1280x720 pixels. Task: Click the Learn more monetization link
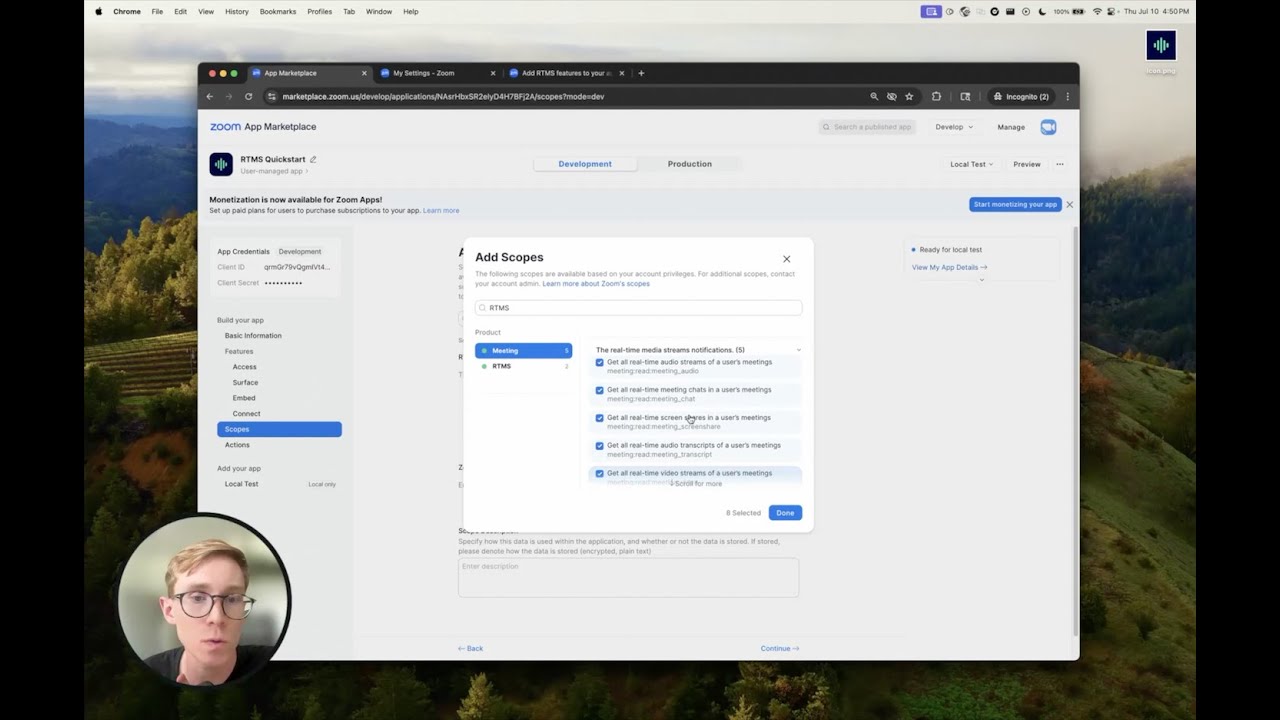[441, 211]
